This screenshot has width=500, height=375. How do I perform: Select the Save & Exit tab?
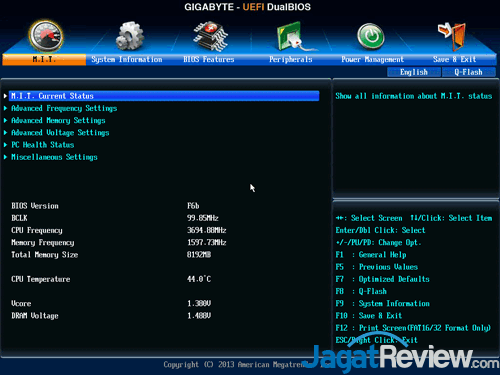pyautogui.click(x=454, y=59)
